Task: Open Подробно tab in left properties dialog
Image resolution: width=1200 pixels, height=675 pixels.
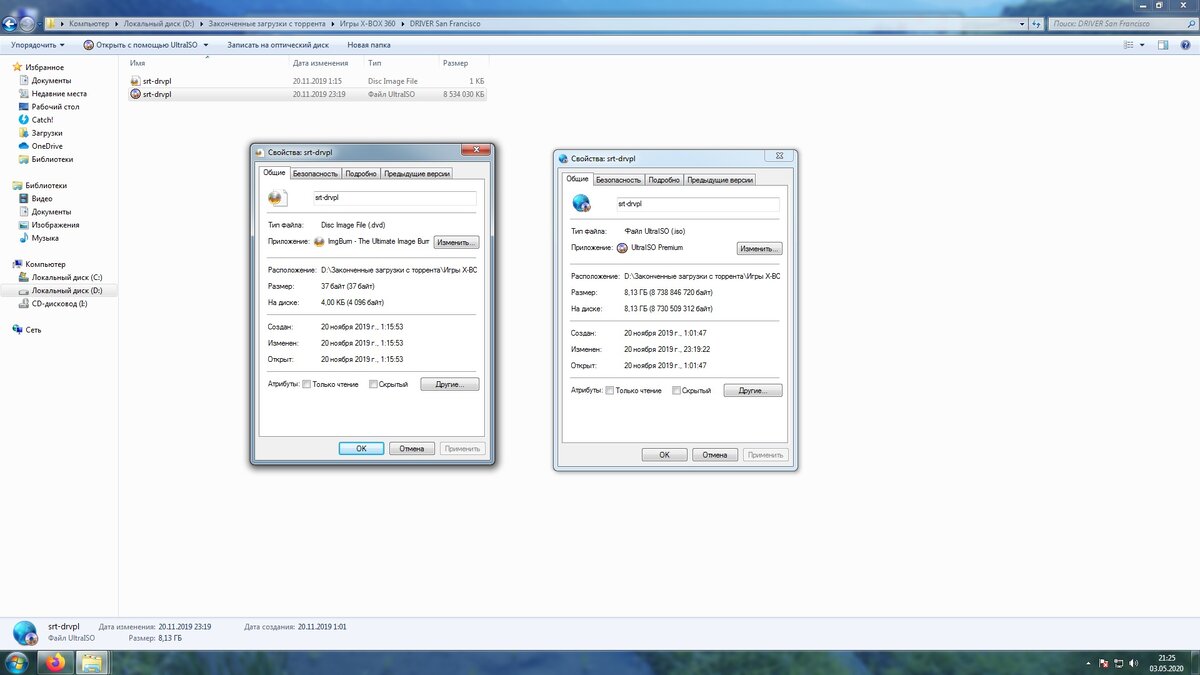Action: [361, 174]
